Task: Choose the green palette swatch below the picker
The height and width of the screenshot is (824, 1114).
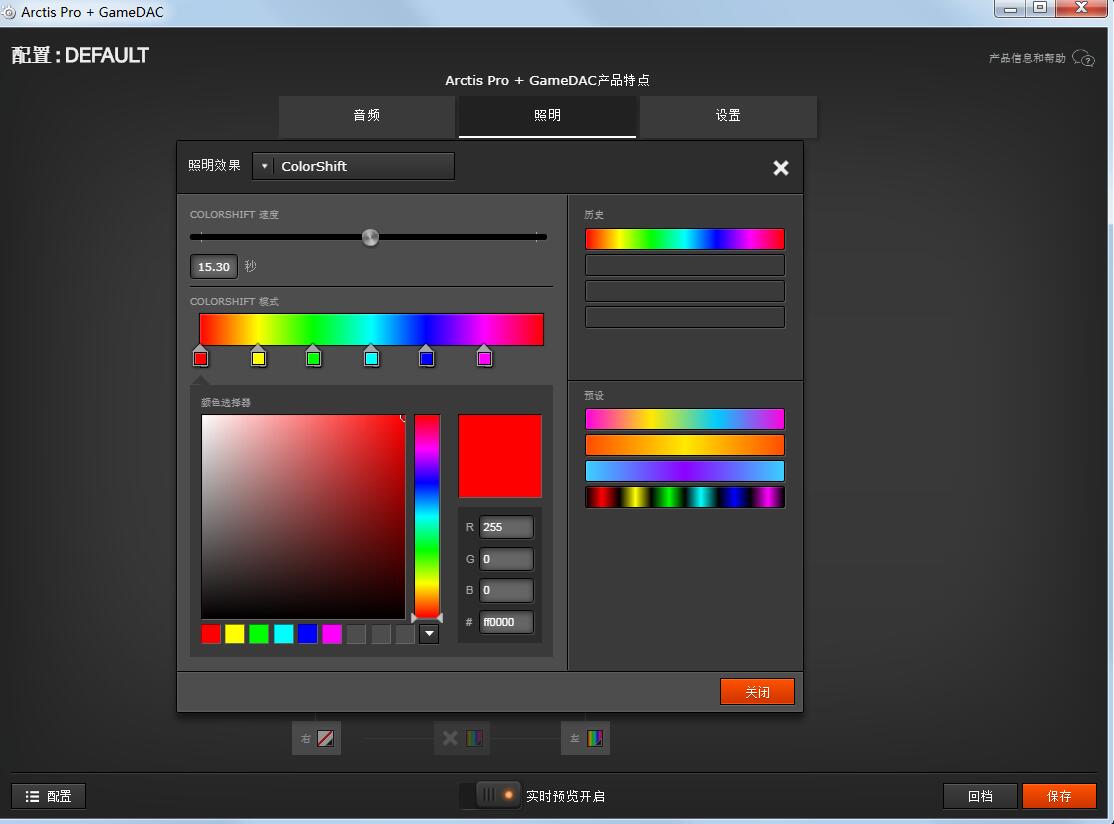Action: coord(259,634)
